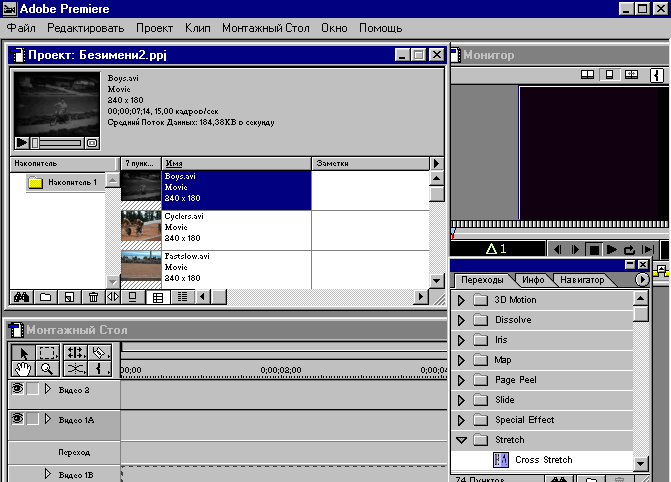Collapse the Stretch transitions folder
The width and height of the screenshot is (671, 482).
(x=461, y=440)
